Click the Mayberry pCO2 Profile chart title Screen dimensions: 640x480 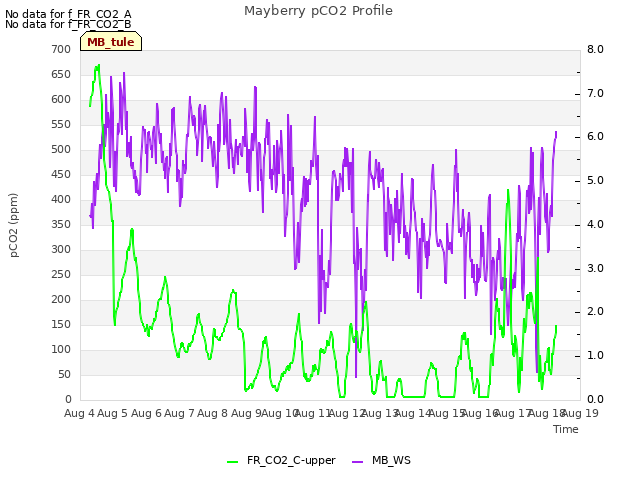(318, 11)
